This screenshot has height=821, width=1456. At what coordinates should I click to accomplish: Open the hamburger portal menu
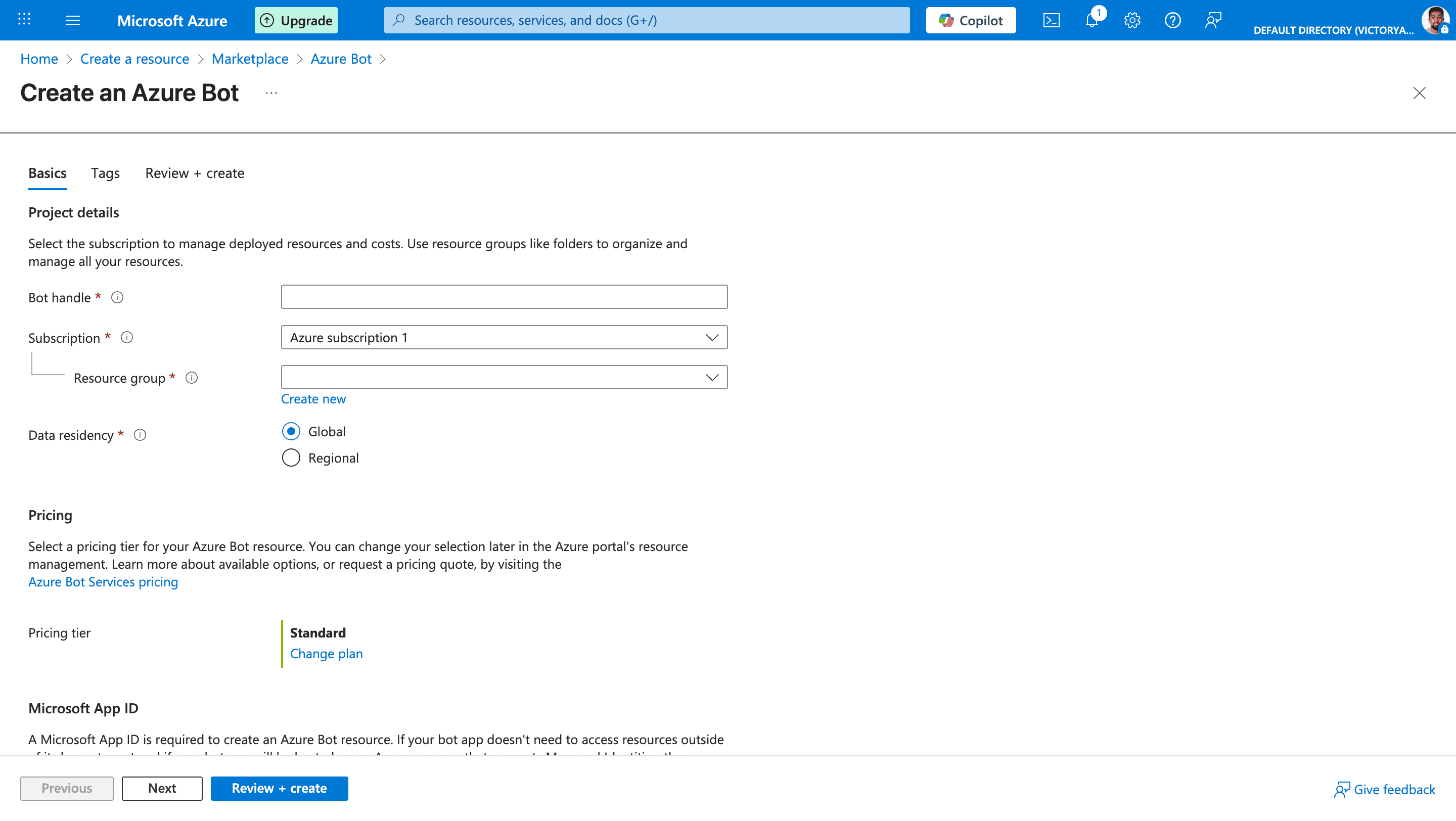(x=73, y=20)
